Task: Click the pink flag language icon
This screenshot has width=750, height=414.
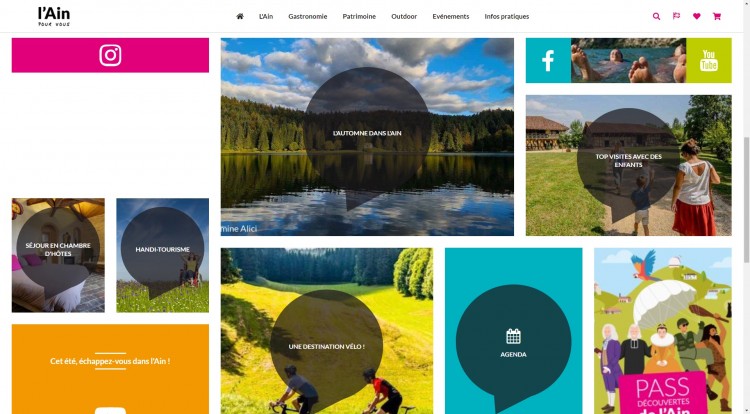Action: [676, 16]
